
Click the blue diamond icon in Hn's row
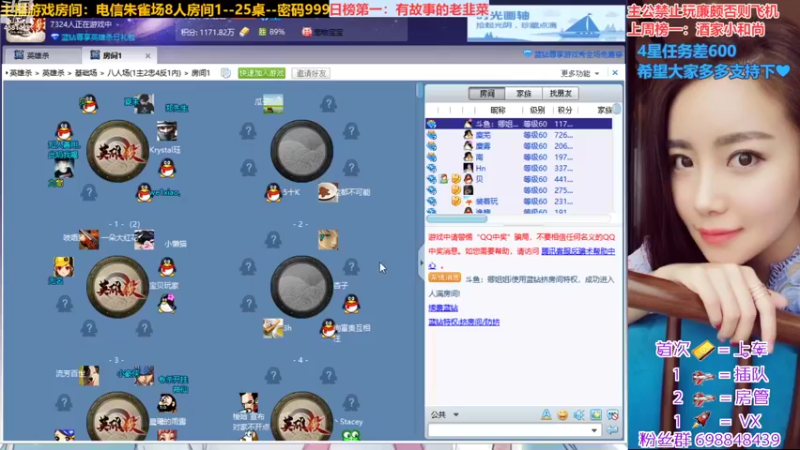click(432, 168)
